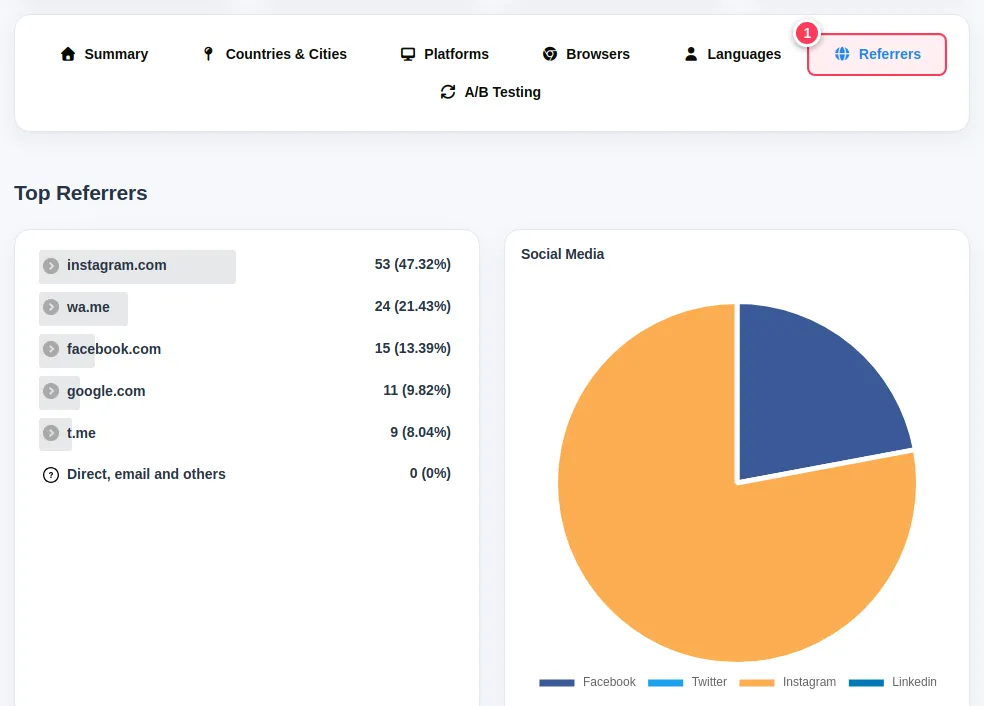Click the monitor icon beside Platforms
The height and width of the screenshot is (706, 984).
[408, 54]
